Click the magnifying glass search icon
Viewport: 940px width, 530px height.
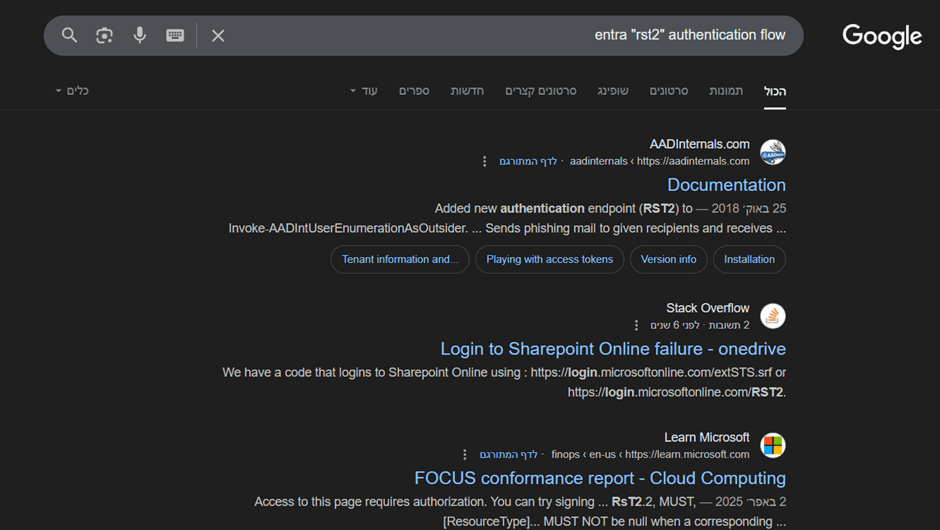pyautogui.click(x=69, y=36)
